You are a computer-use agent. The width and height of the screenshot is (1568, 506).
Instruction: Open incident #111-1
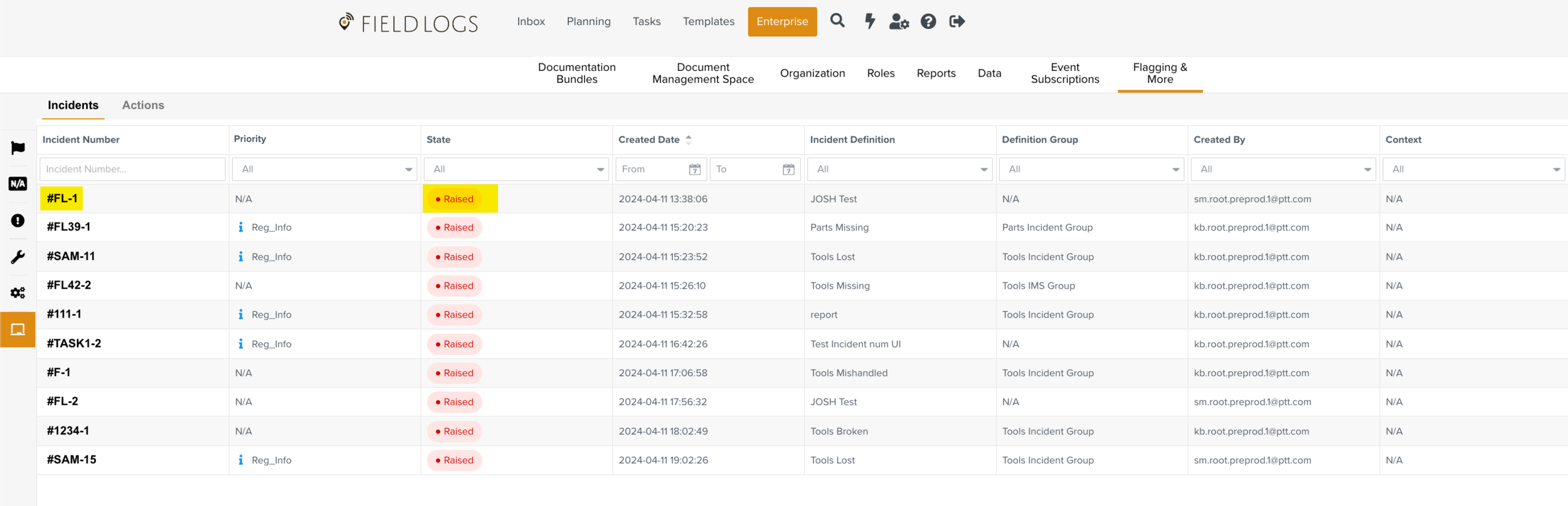tap(64, 315)
